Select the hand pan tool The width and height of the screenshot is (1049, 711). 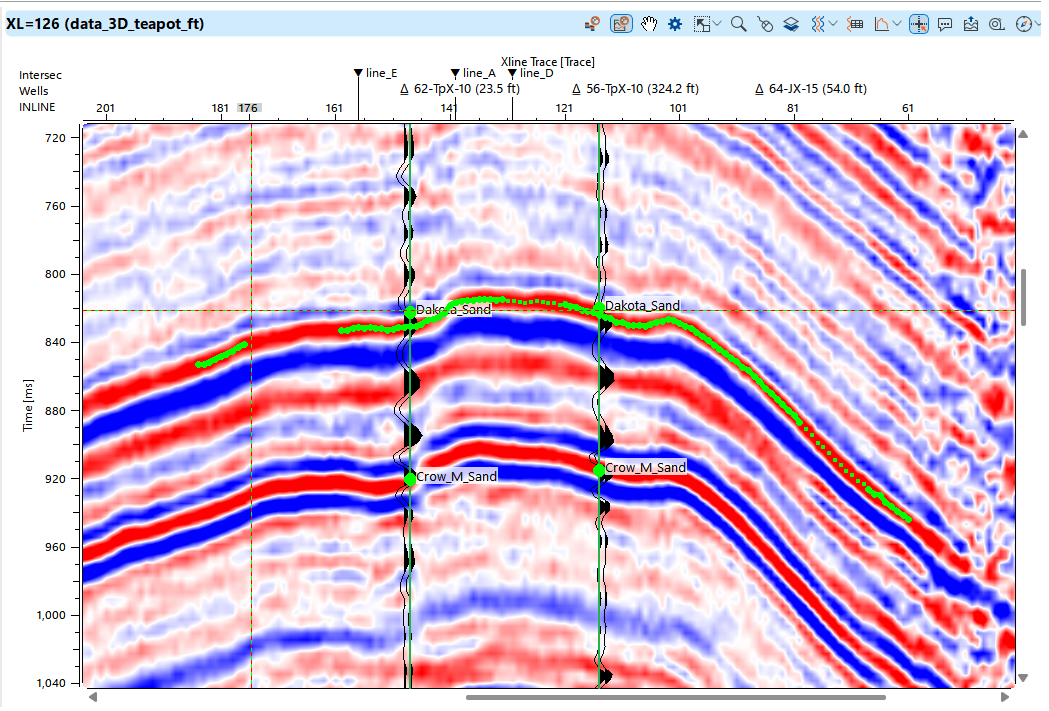[648, 24]
